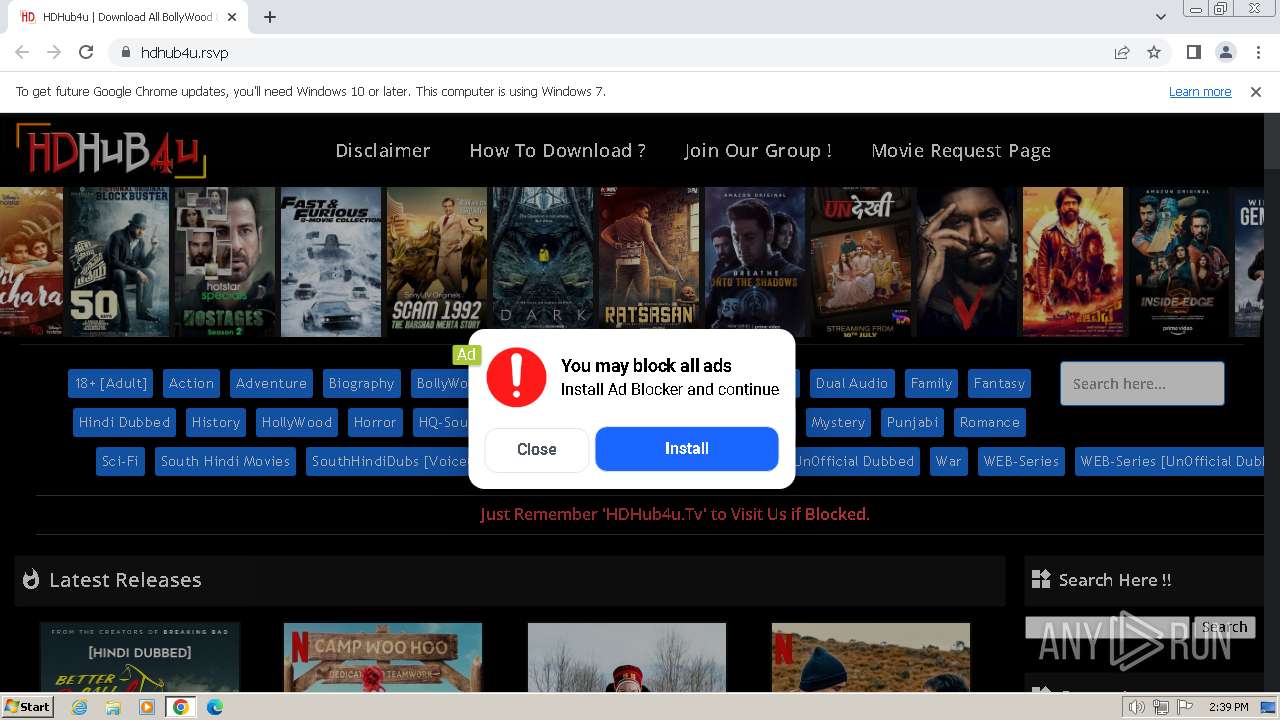Click the Inside Edge poster
Screen dimensions: 1280x720
tap(1179, 262)
